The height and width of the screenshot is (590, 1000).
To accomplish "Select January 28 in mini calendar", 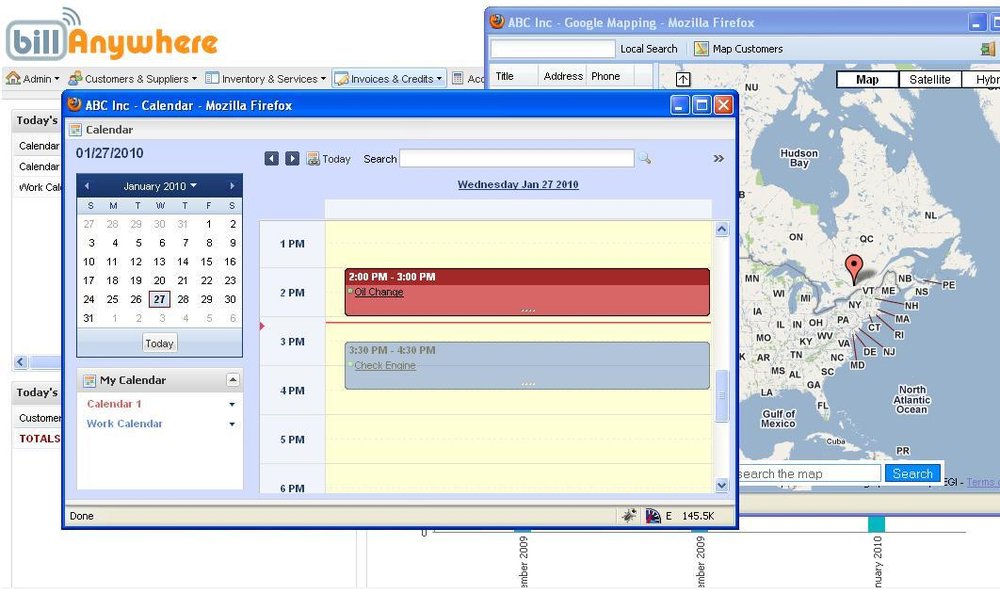I will pyautogui.click(x=183, y=299).
